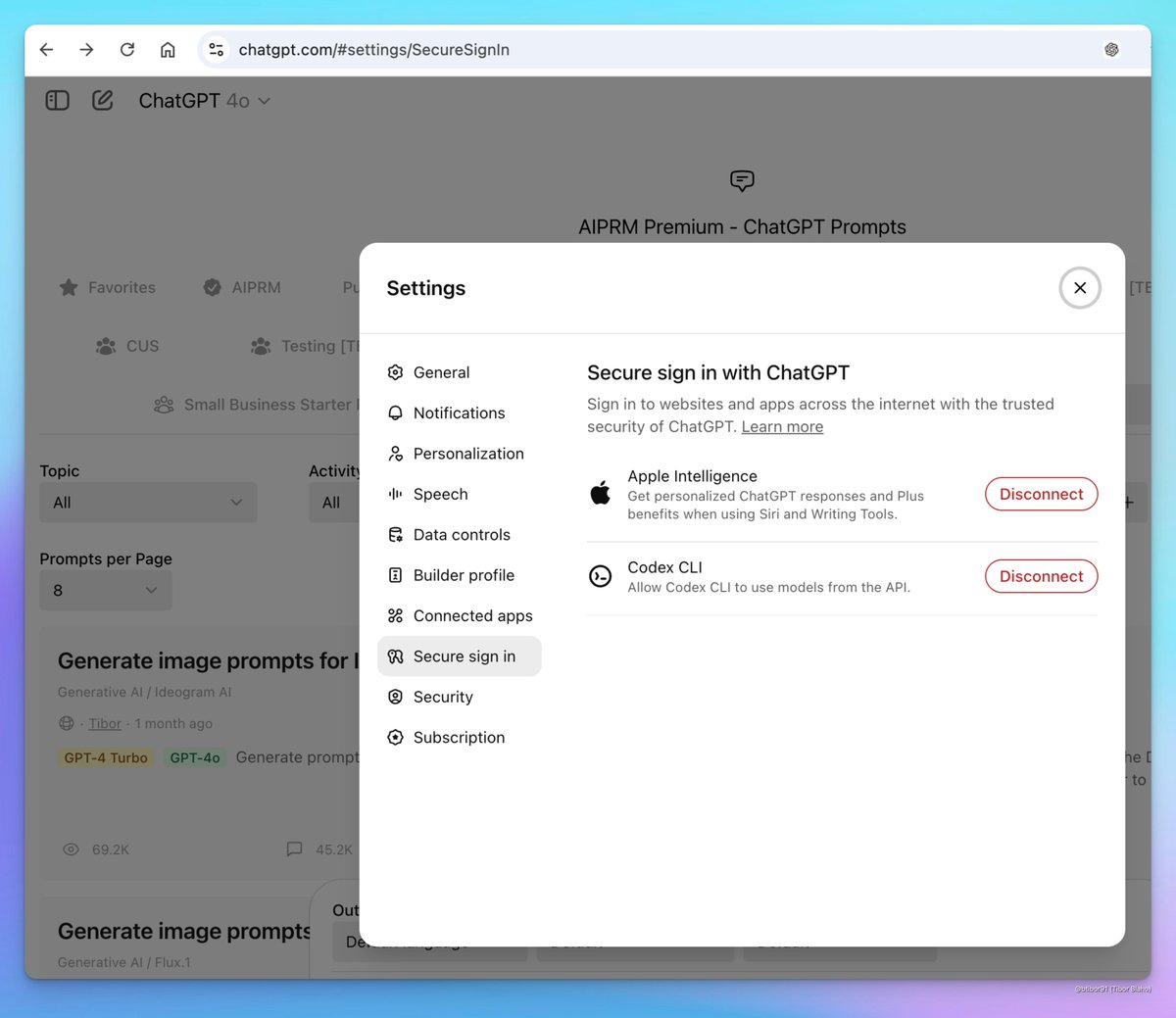Go forward in browser history
1176x1018 pixels.
tap(86, 50)
